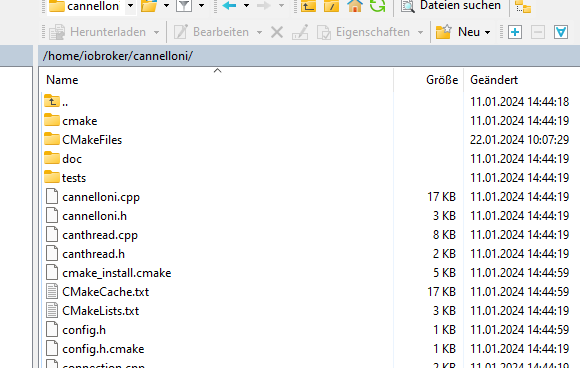580x368 pixels.
Task: Expand the open directory dropdown arrow
Action: pyautogui.click(x=166, y=6)
